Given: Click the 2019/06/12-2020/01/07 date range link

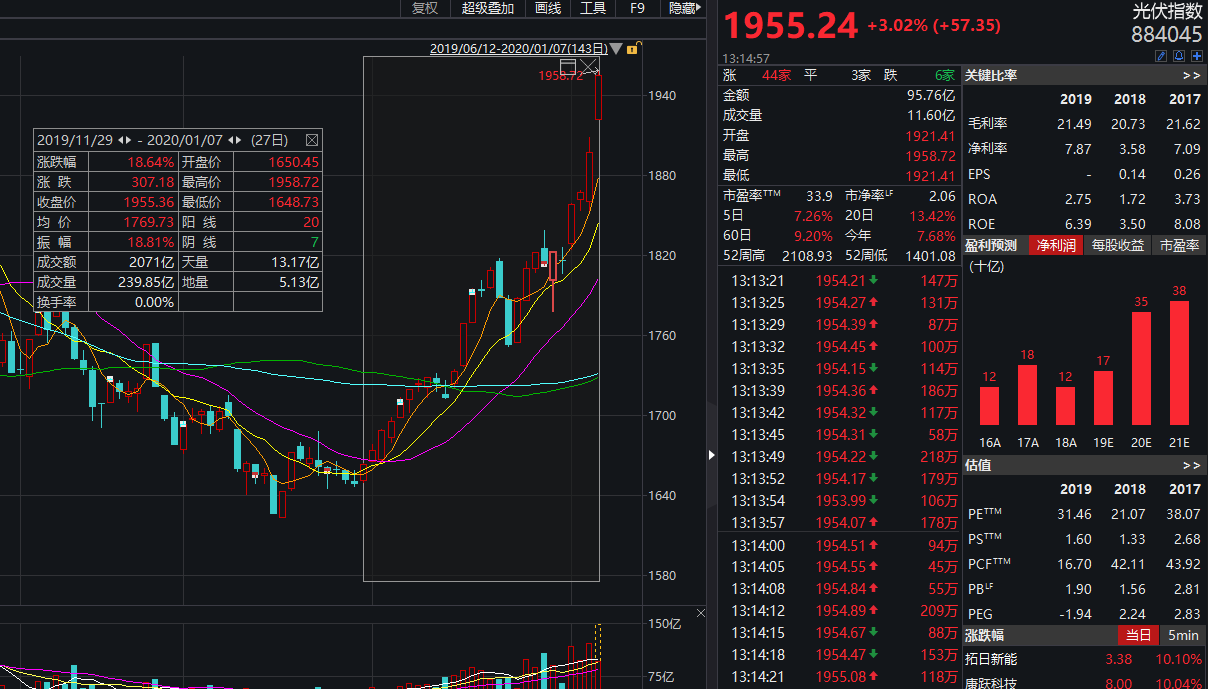Looking at the screenshot, I should click(518, 48).
